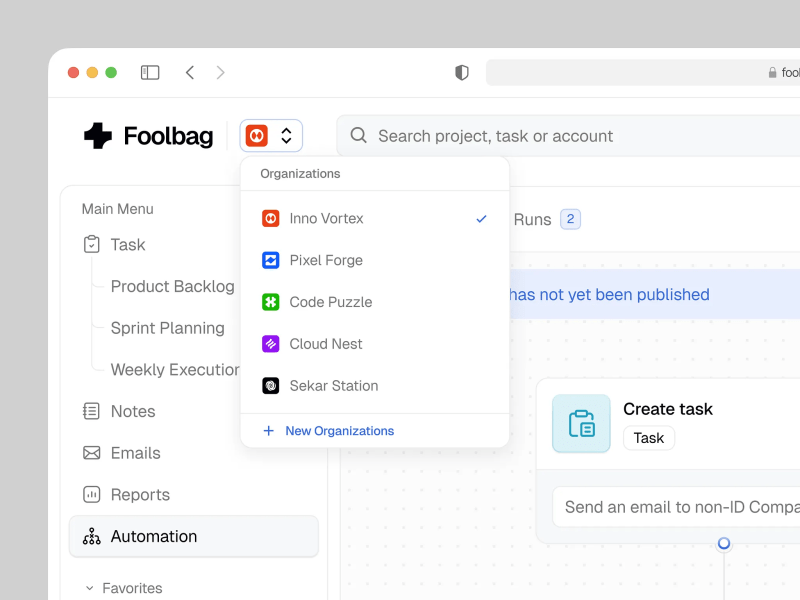The height and width of the screenshot is (600, 800).
Task: Click New Organizations link
Action: (339, 431)
